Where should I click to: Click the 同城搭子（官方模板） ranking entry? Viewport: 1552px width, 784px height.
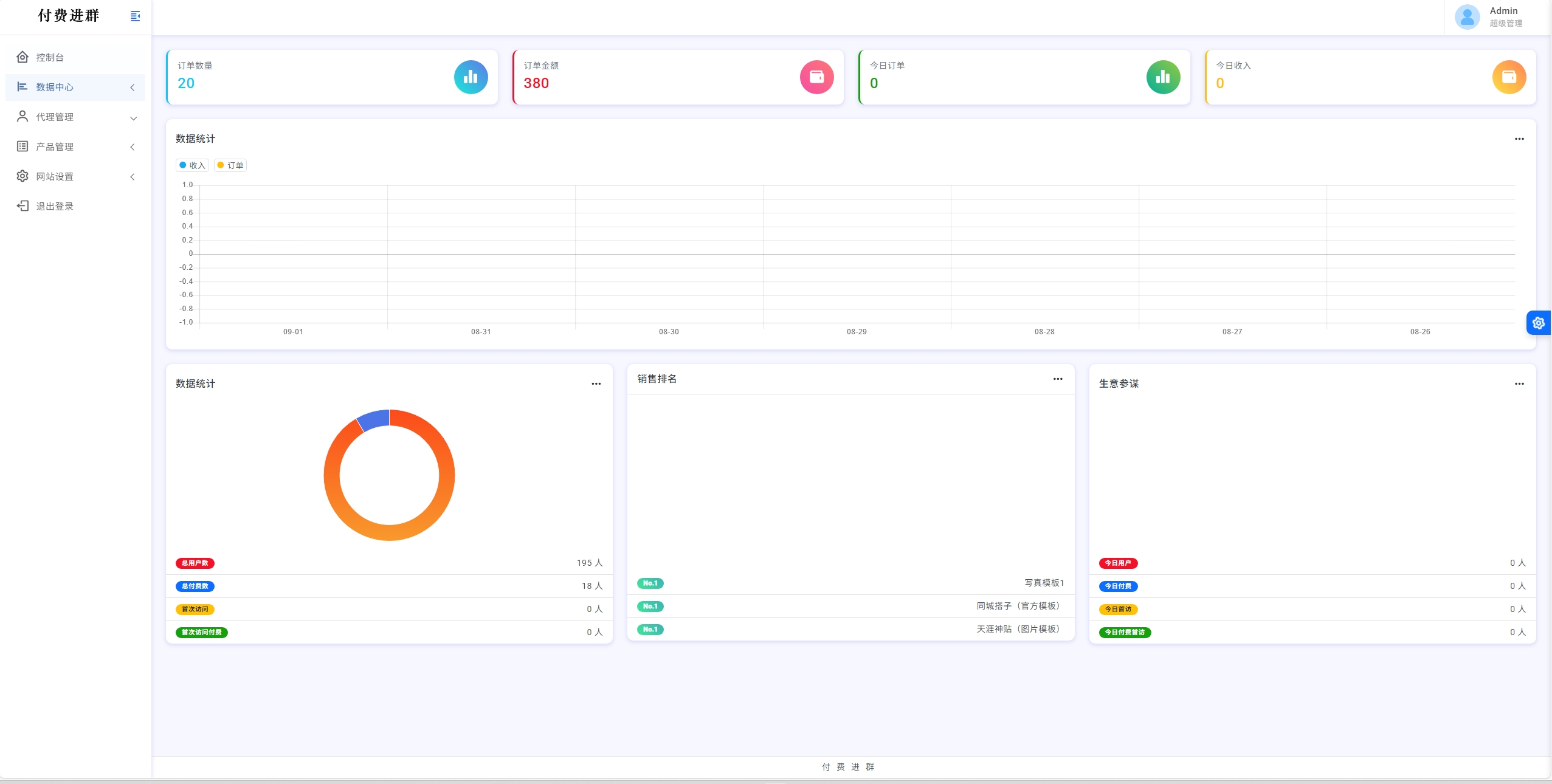click(1019, 606)
